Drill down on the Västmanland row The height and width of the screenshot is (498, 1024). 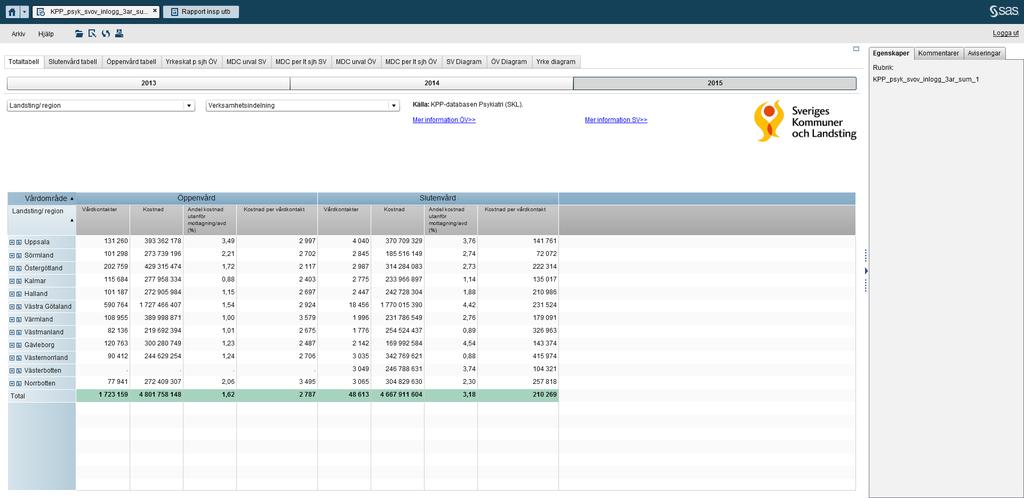(x=19, y=332)
